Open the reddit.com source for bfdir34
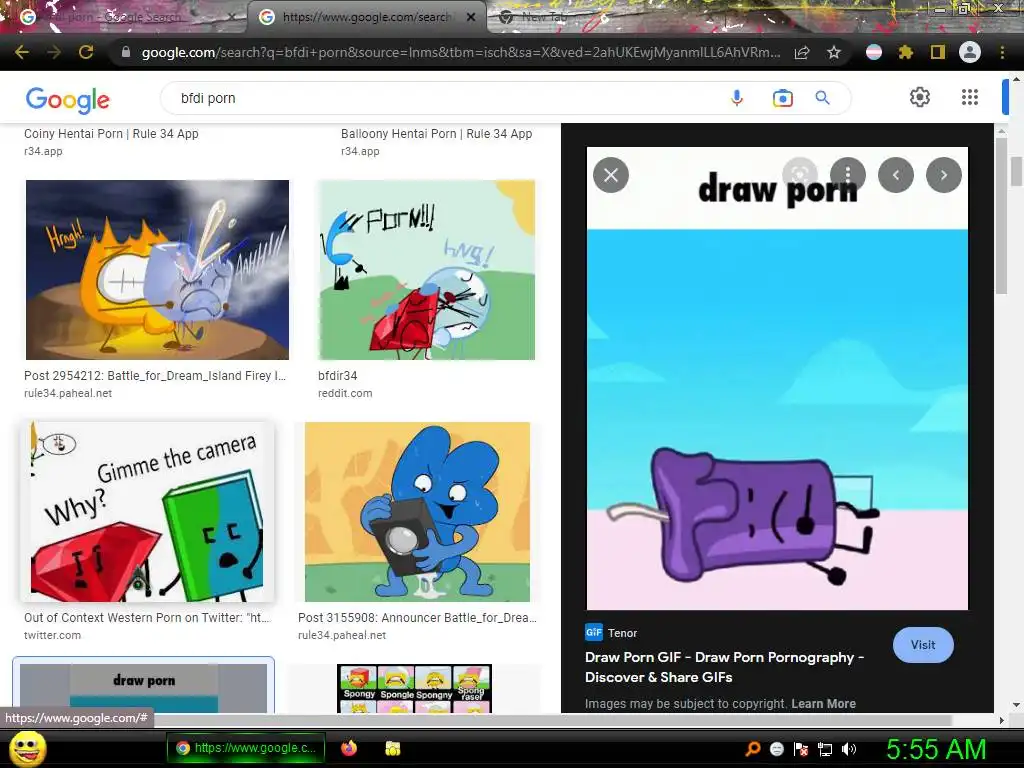 (x=345, y=393)
